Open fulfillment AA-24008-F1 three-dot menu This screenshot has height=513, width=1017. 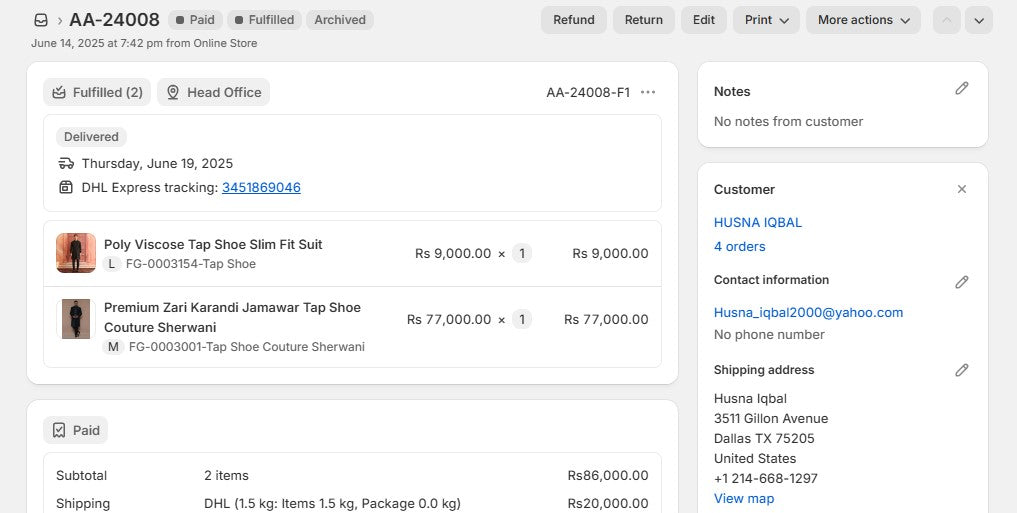pos(648,92)
